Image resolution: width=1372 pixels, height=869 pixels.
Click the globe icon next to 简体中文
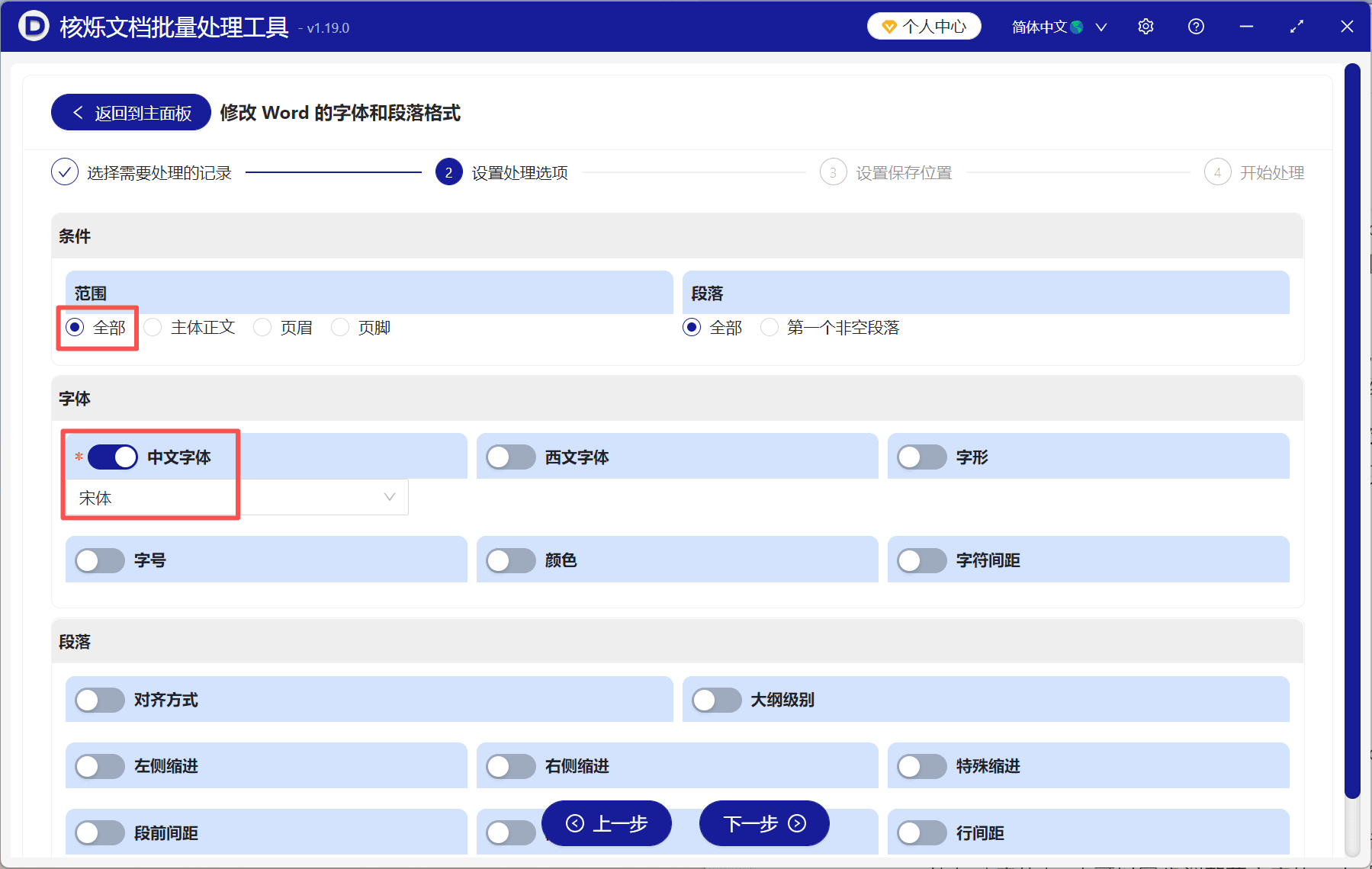point(1077,26)
